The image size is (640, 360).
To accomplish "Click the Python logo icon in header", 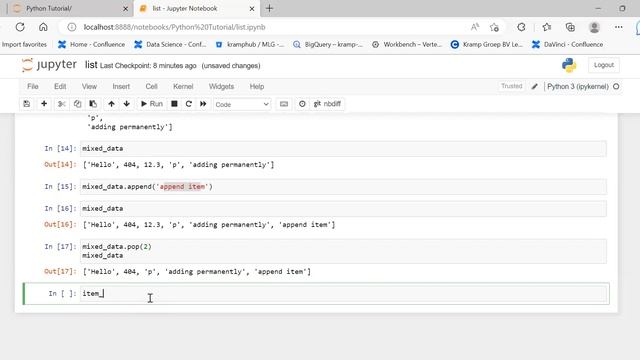I will click(x=569, y=65).
